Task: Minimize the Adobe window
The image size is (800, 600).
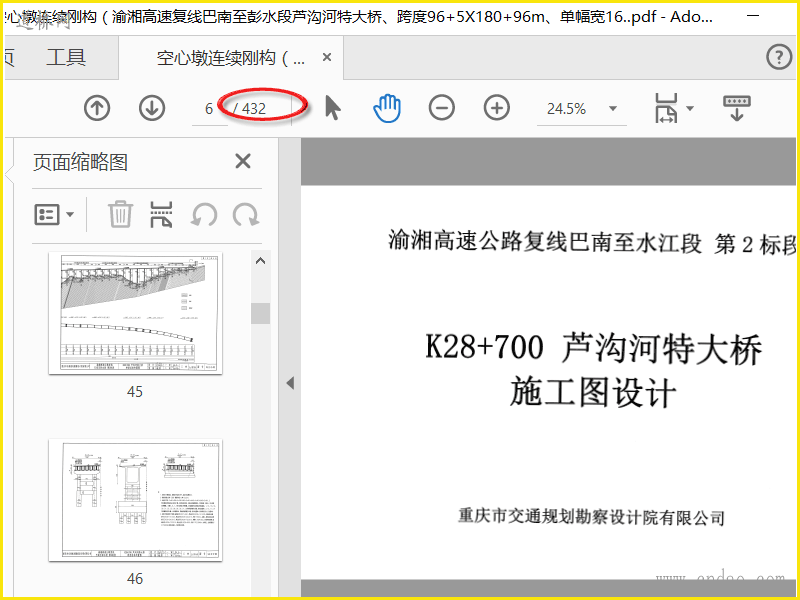Action: pyautogui.click(x=753, y=16)
